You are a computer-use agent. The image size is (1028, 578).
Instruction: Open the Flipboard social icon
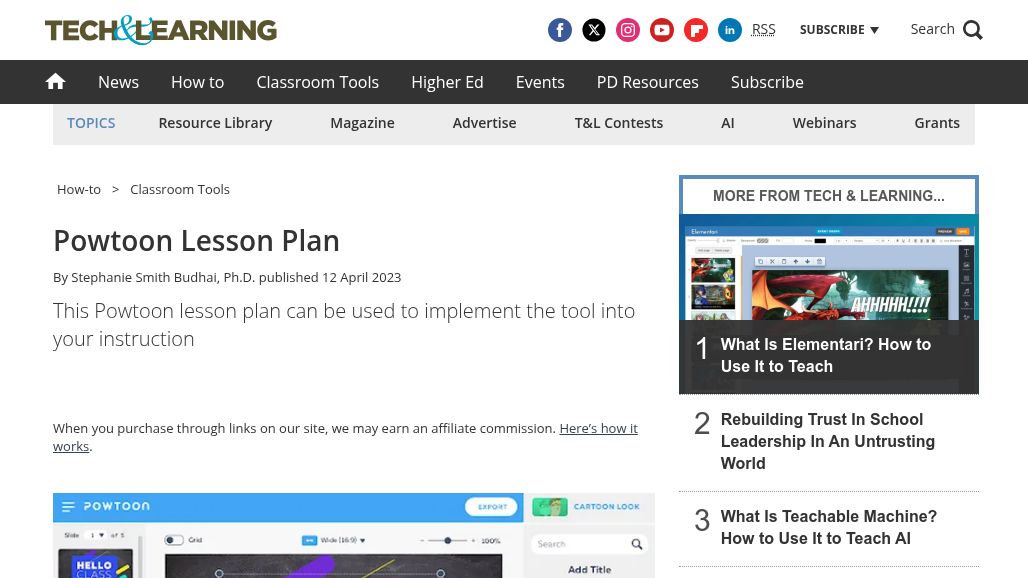point(696,30)
